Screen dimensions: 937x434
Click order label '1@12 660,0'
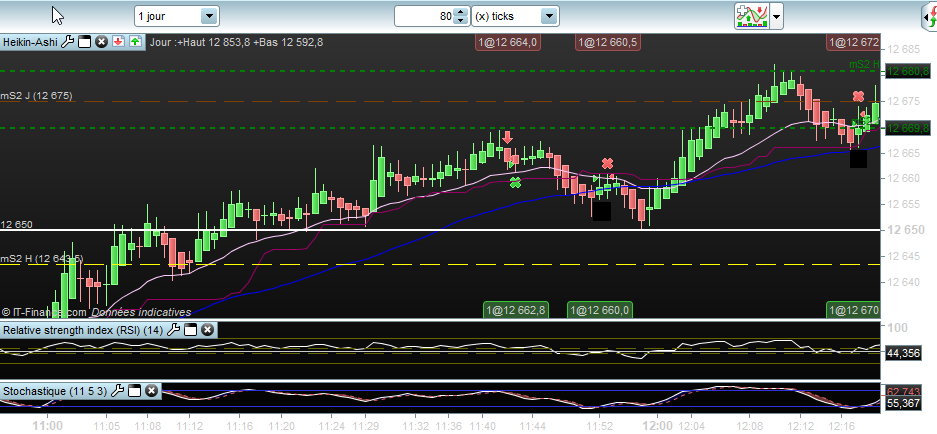pos(599,310)
